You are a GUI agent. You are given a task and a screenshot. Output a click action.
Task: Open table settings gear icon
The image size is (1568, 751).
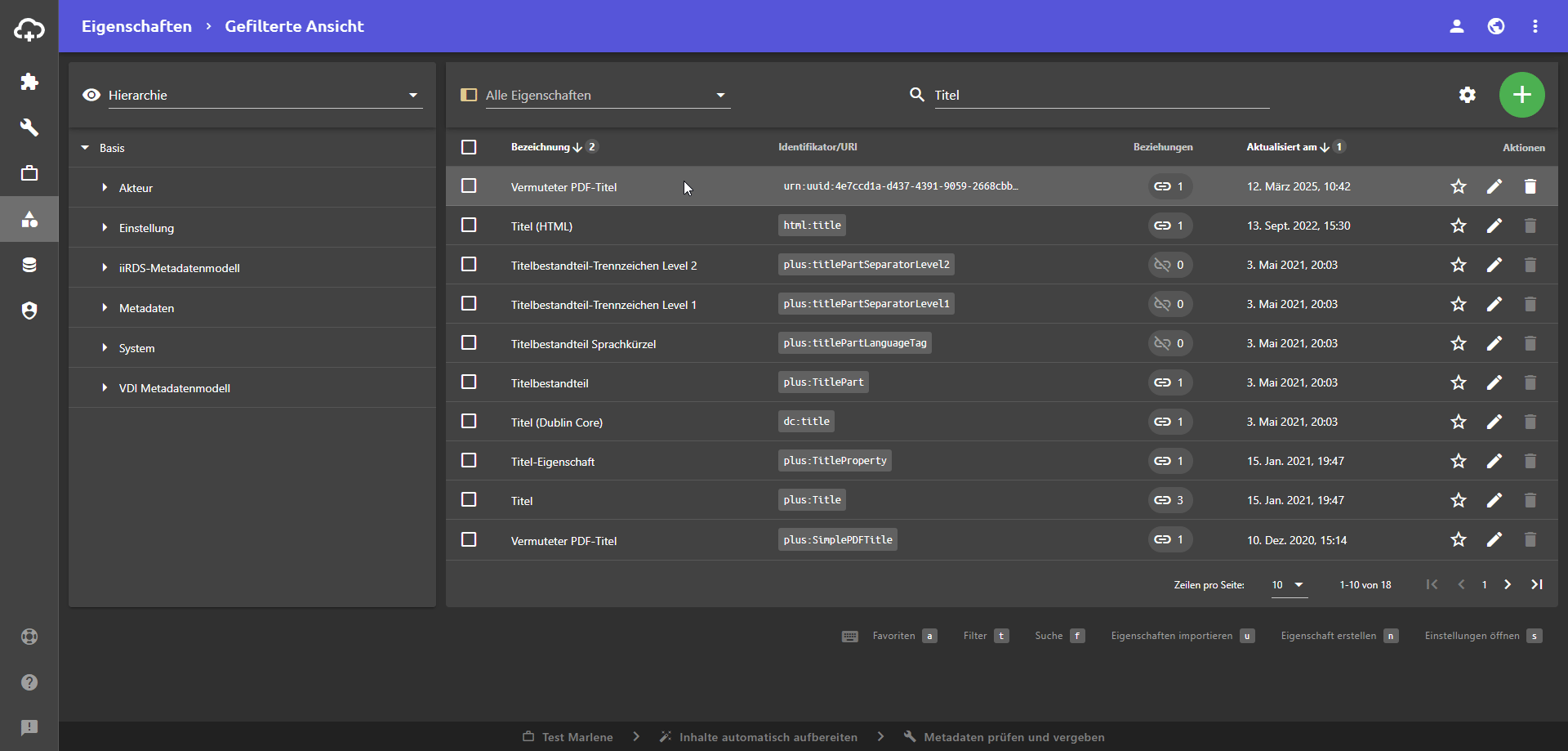click(1468, 95)
